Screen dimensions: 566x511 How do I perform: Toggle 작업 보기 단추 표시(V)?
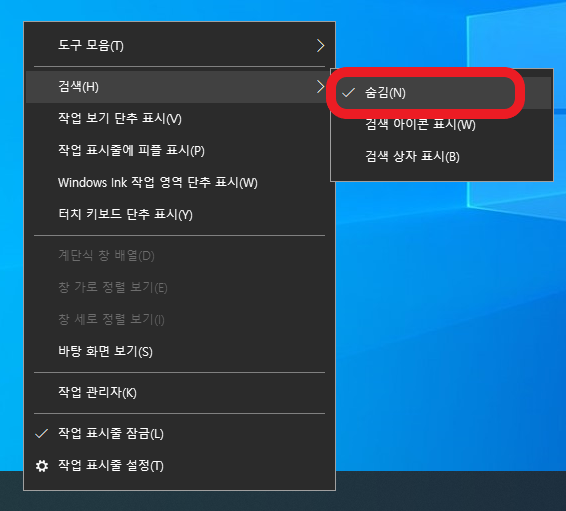point(179,118)
